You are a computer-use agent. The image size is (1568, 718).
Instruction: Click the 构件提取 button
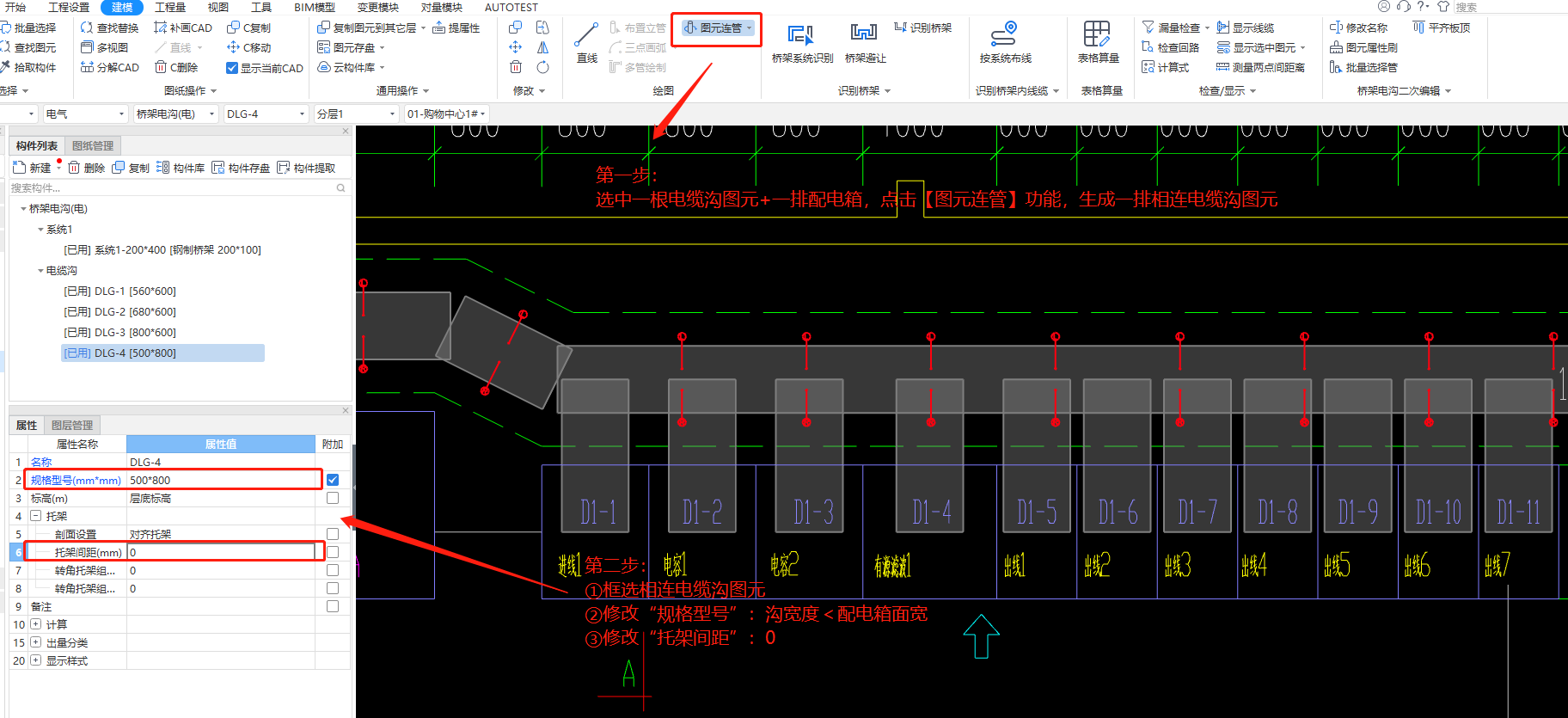[306, 168]
